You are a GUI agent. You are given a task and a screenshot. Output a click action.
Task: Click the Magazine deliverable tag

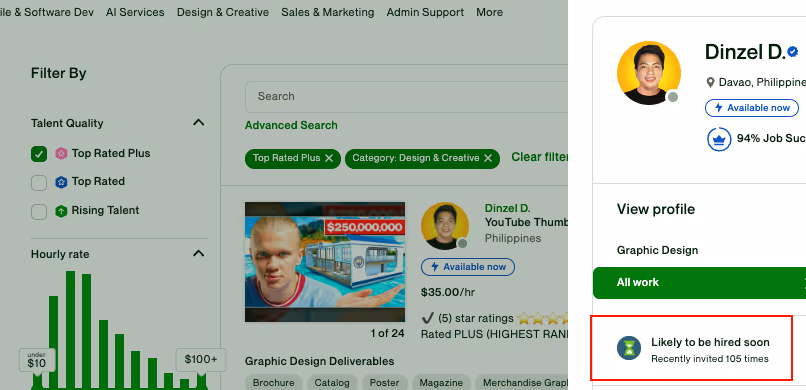441,383
